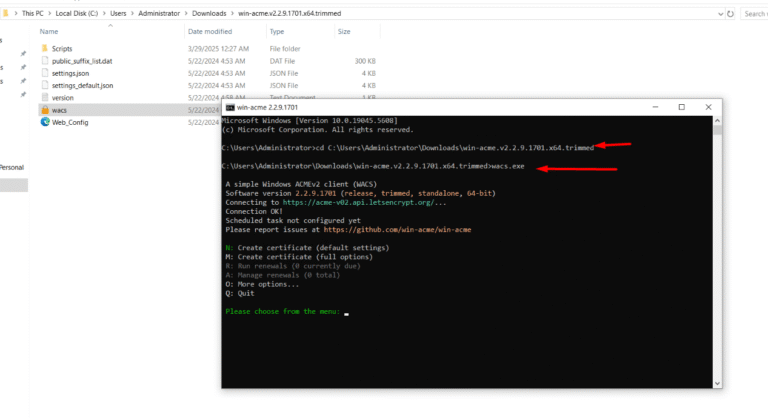Click the console scrollbar down arrow
This screenshot has width=768, height=418.
(x=717, y=384)
